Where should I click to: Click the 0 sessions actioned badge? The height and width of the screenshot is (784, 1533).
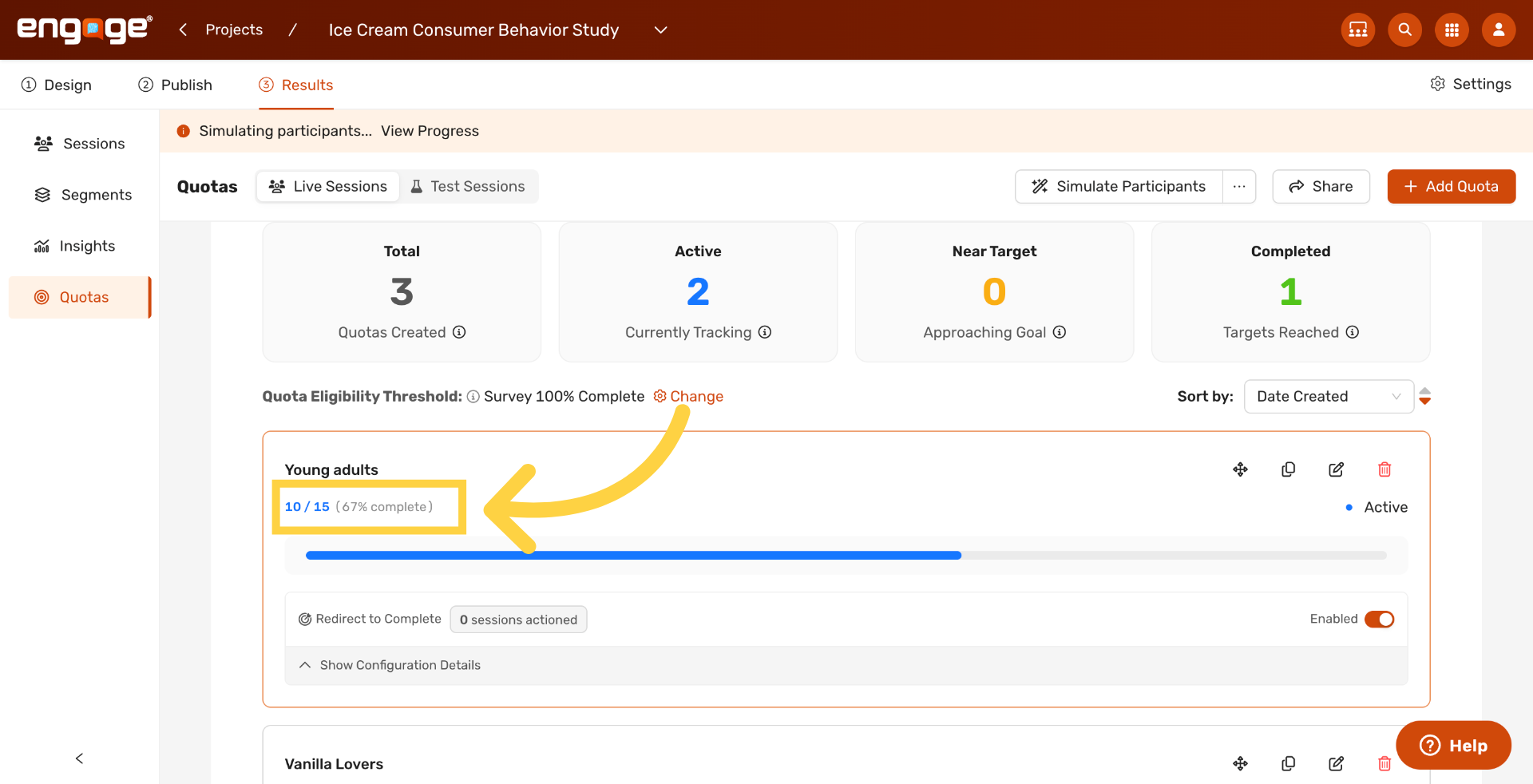click(518, 620)
